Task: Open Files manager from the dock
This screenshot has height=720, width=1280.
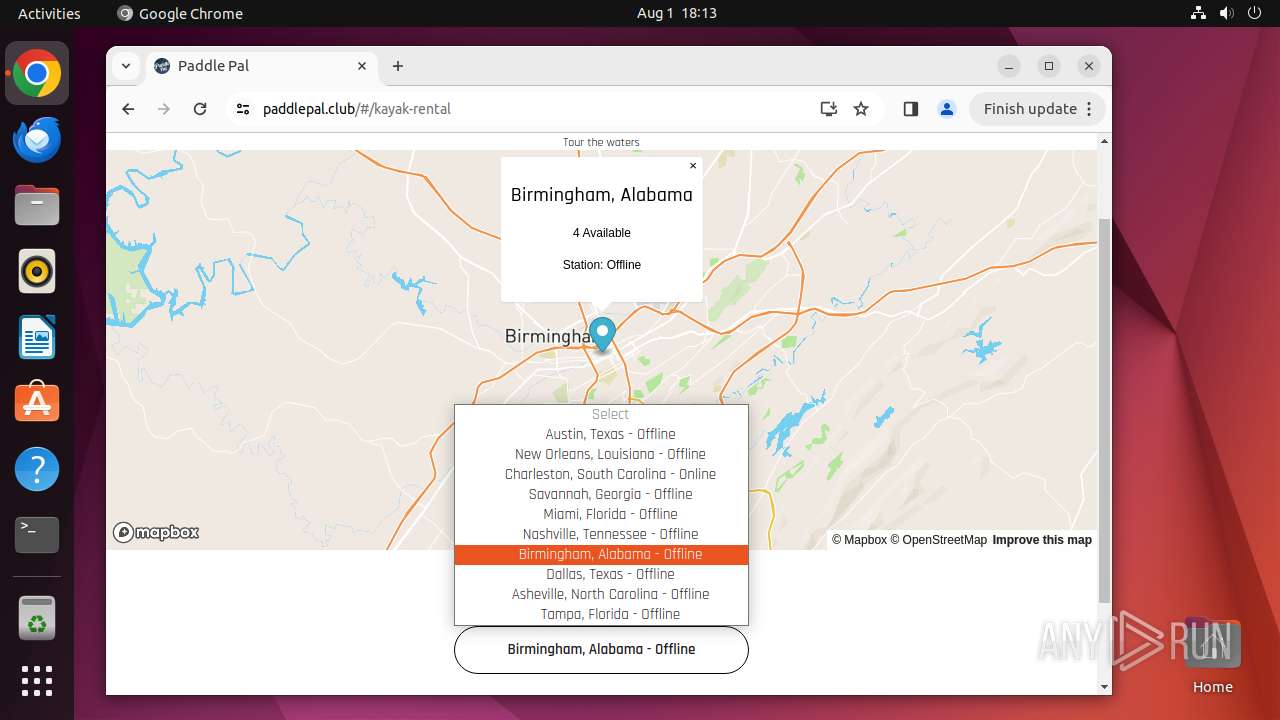Action: tap(37, 205)
